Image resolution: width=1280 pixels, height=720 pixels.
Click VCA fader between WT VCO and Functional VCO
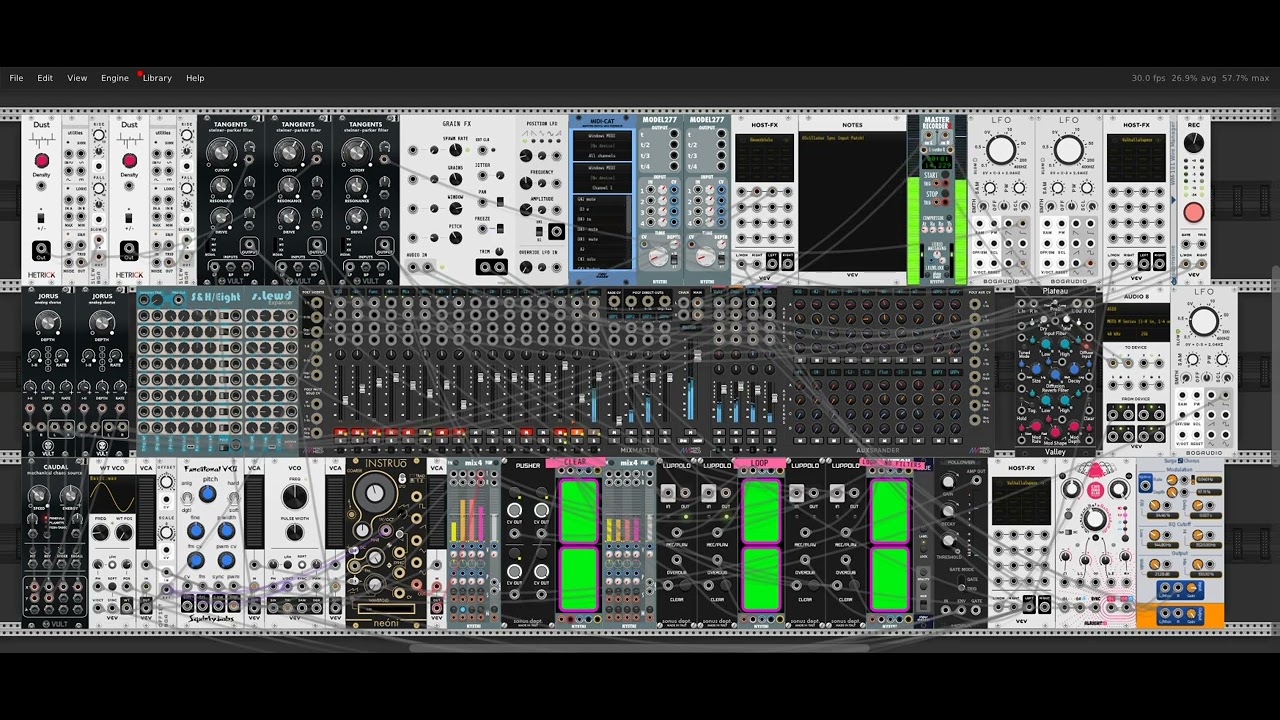pyautogui.click(x=146, y=510)
